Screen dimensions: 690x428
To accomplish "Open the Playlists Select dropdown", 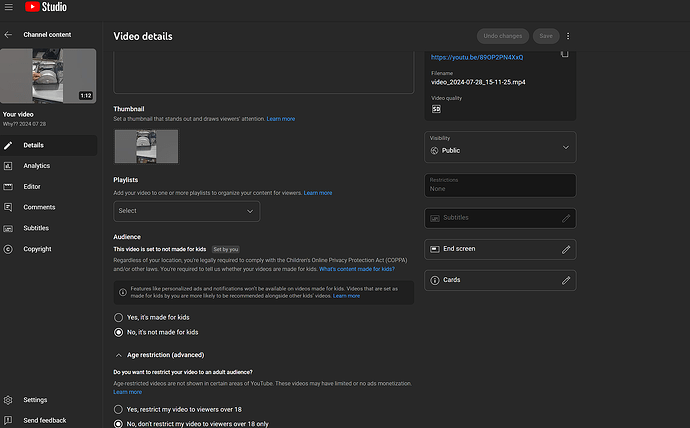I will tap(187, 211).
